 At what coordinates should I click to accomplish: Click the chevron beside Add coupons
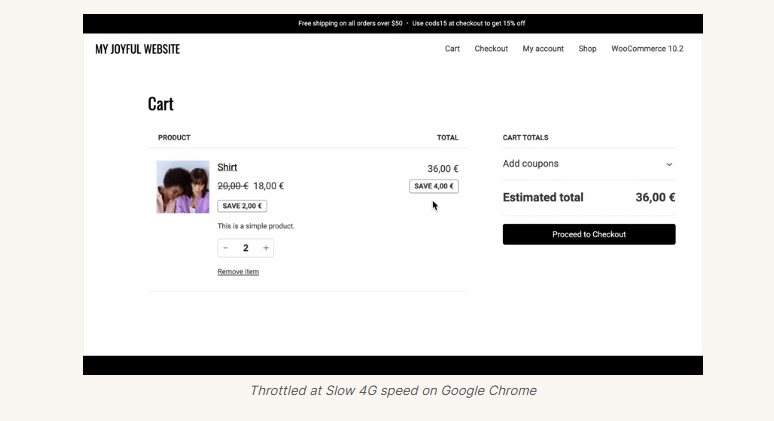tap(669, 164)
